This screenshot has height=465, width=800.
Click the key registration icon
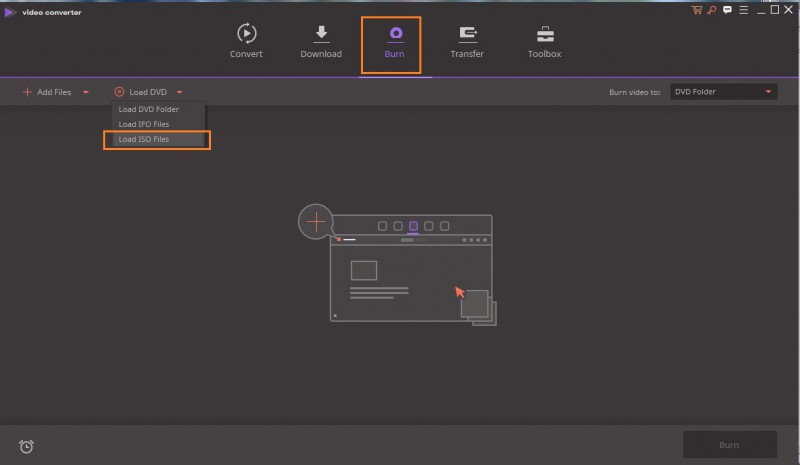(710, 9)
